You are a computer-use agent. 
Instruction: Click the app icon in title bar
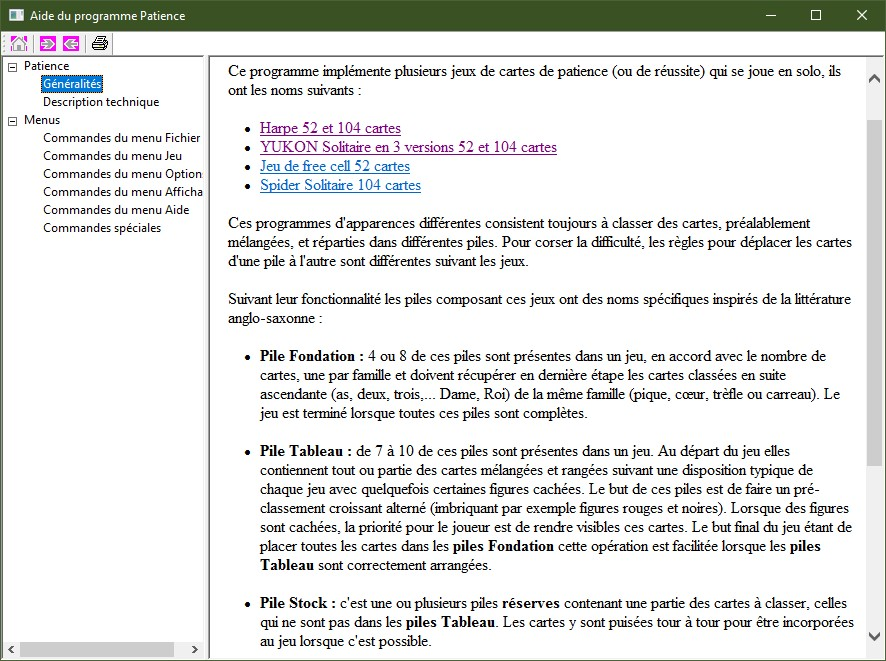pos(15,15)
